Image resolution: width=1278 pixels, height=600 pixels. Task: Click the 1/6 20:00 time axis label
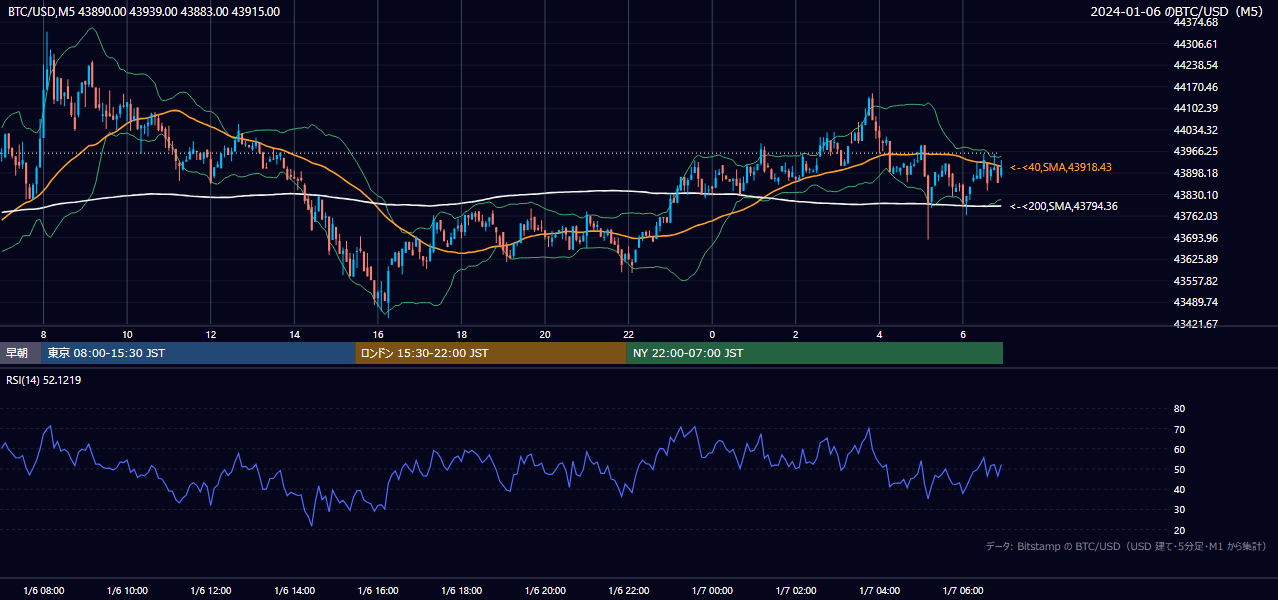tap(545, 591)
